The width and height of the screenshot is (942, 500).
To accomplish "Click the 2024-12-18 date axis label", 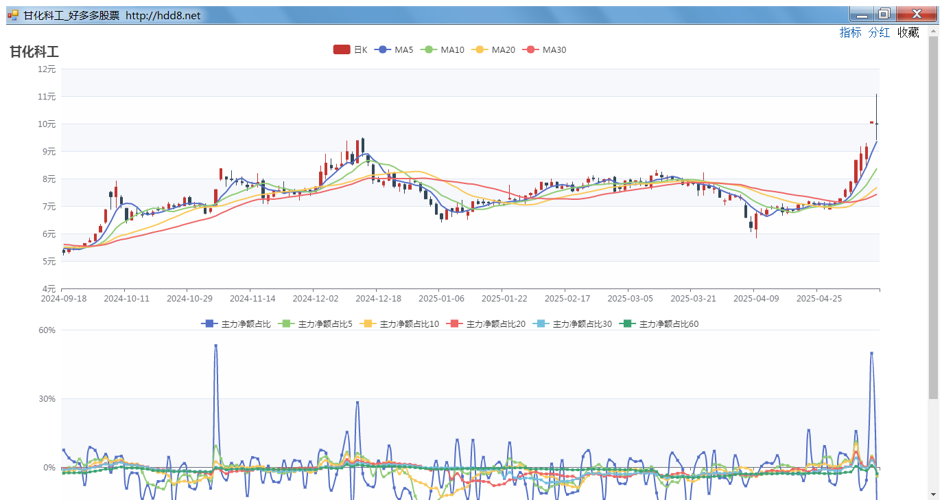I will [378, 298].
